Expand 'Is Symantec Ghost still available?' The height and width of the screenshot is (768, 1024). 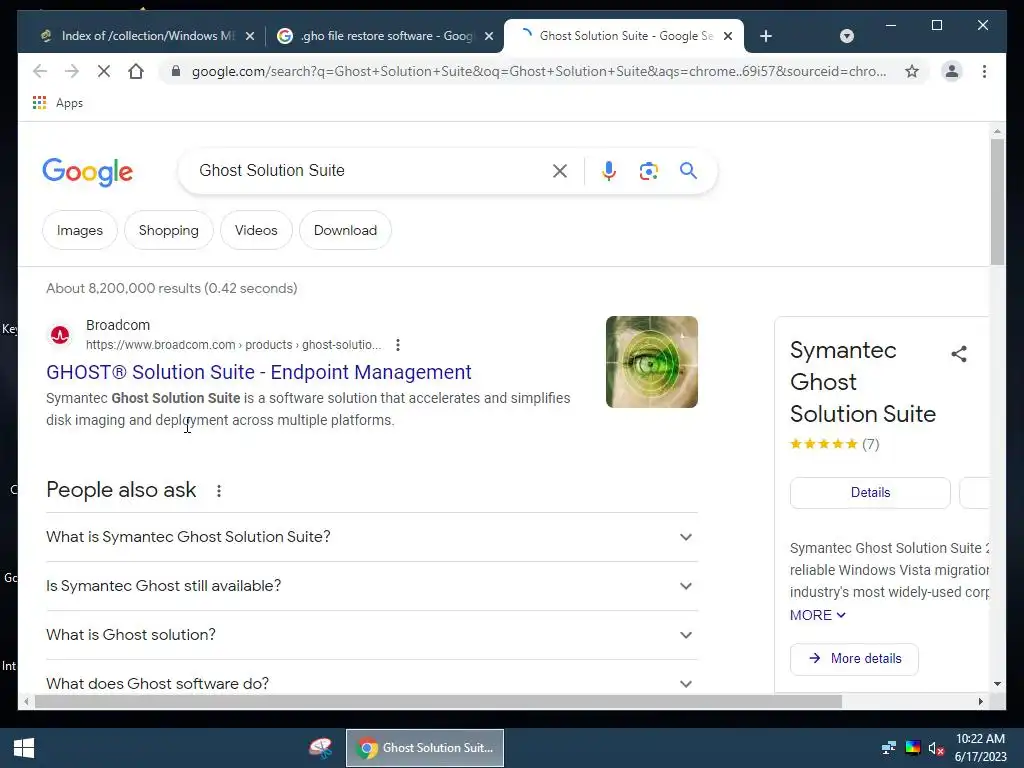(x=372, y=586)
